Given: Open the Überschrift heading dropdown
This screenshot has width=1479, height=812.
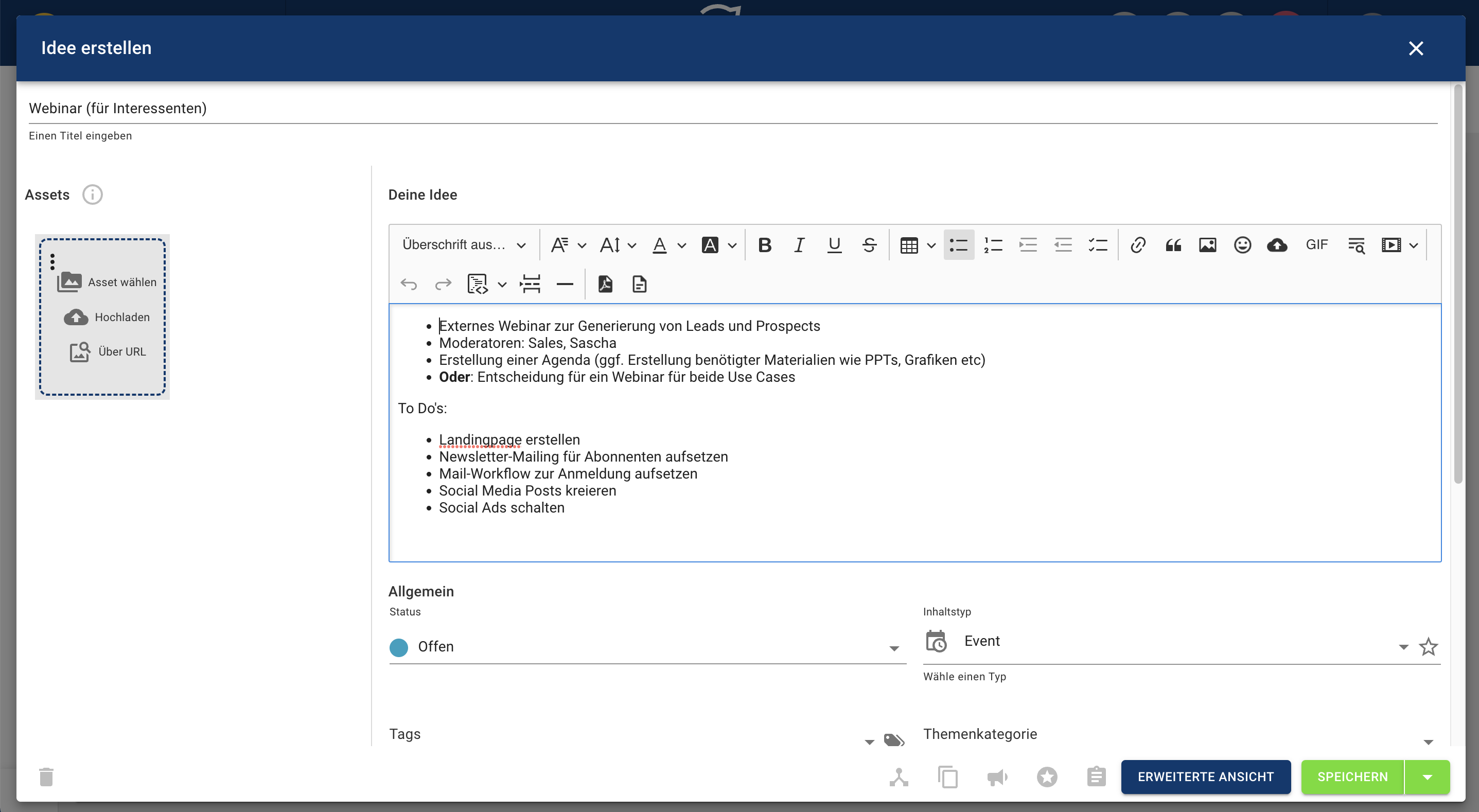Looking at the screenshot, I should 464,245.
